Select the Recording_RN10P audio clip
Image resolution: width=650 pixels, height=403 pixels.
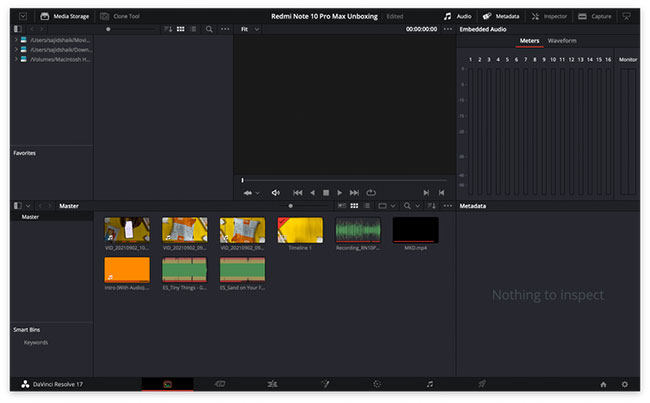pos(358,230)
